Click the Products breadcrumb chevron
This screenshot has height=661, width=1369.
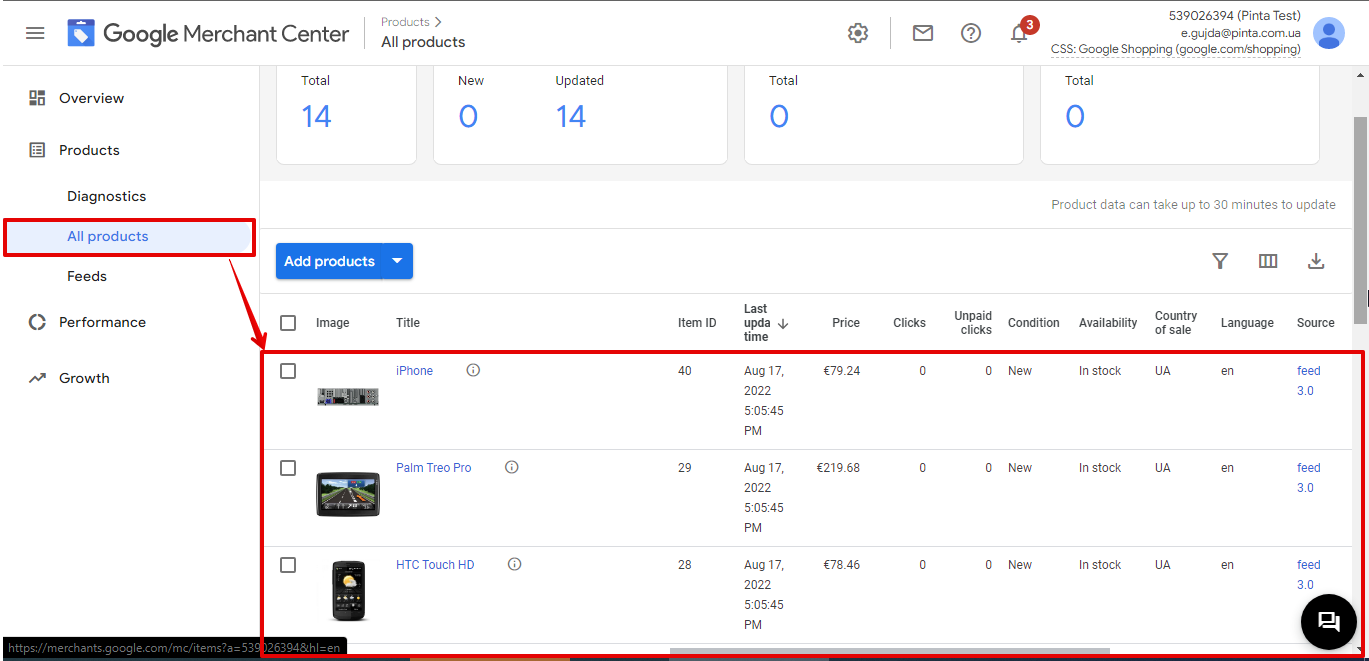[x=438, y=22]
